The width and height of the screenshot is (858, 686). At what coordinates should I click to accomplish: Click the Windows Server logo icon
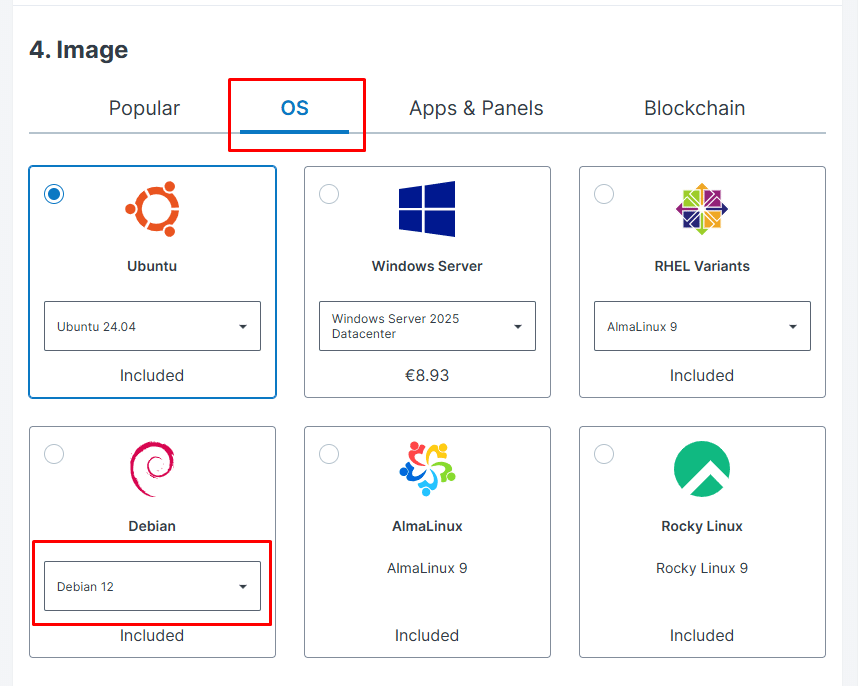click(x=427, y=209)
